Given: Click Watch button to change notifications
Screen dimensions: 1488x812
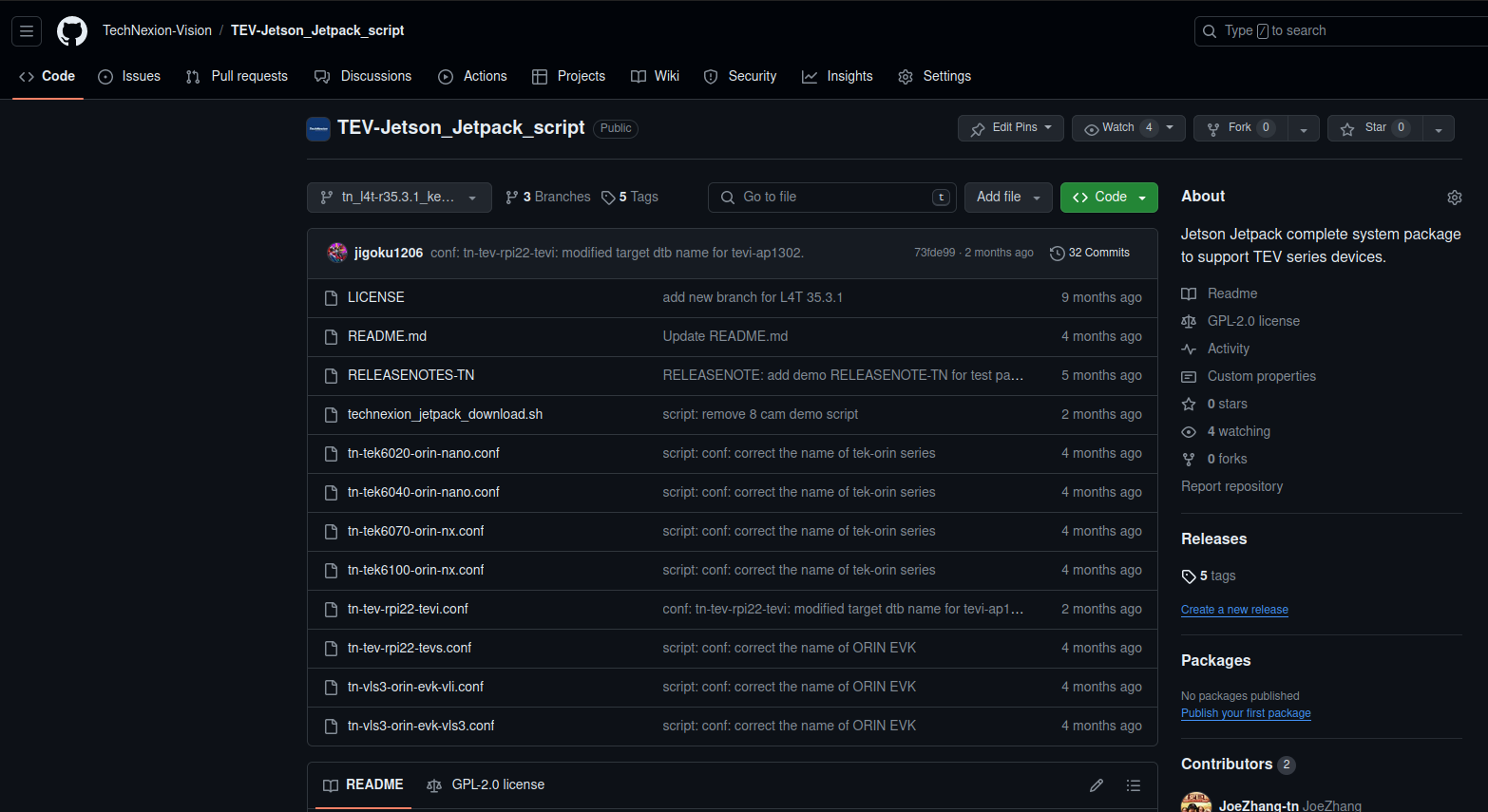Looking at the screenshot, I should [x=1129, y=128].
